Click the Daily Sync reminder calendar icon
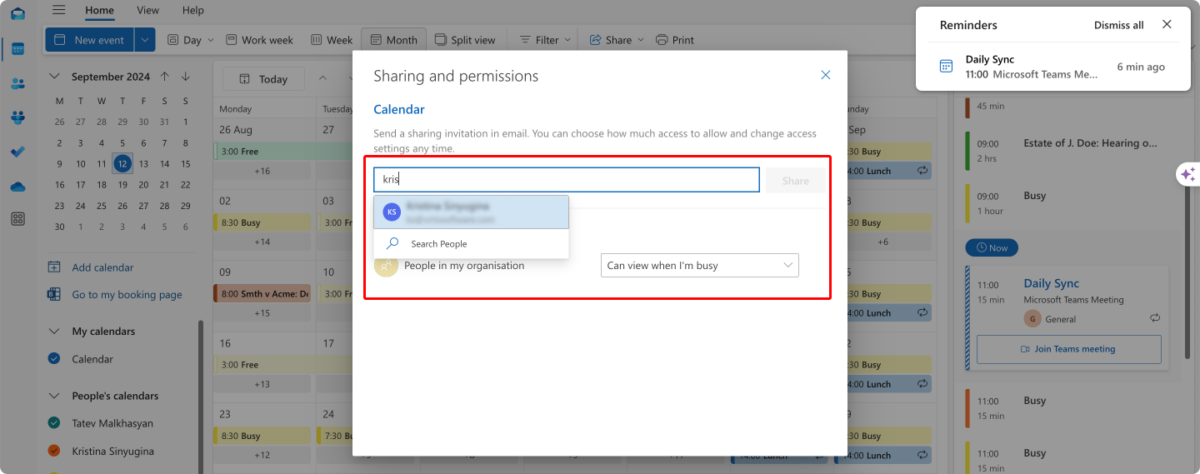 click(x=946, y=66)
